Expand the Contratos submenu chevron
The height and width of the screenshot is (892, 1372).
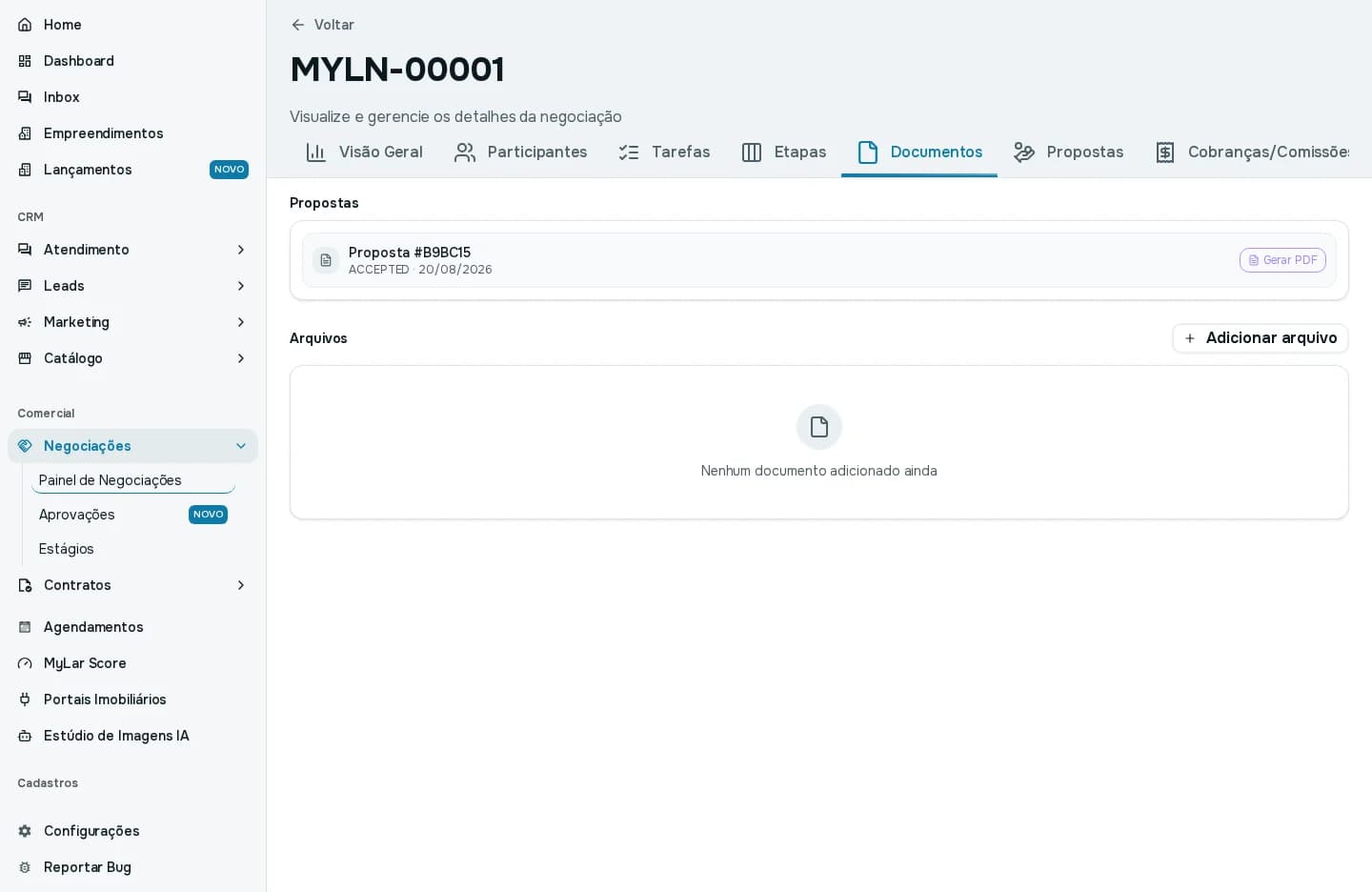[x=241, y=585]
